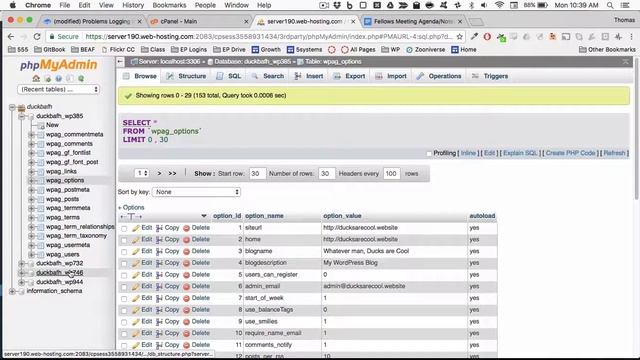Image resolution: width=640 pixels, height=360 pixels.
Task: Expand the wpag_posts table node
Action: [31, 199]
